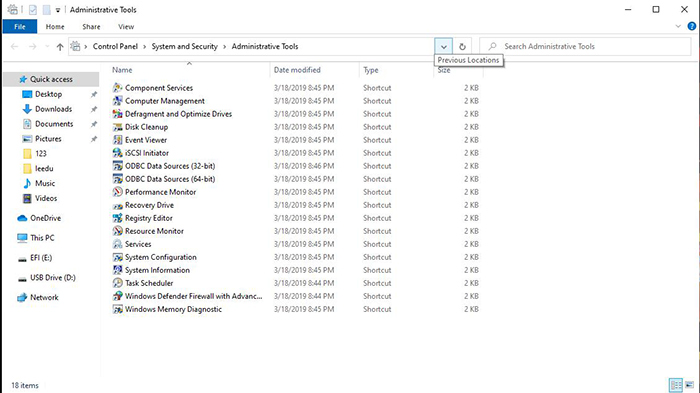Open the Component Services shortcut icon

pyautogui.click(x=117, y=88)
